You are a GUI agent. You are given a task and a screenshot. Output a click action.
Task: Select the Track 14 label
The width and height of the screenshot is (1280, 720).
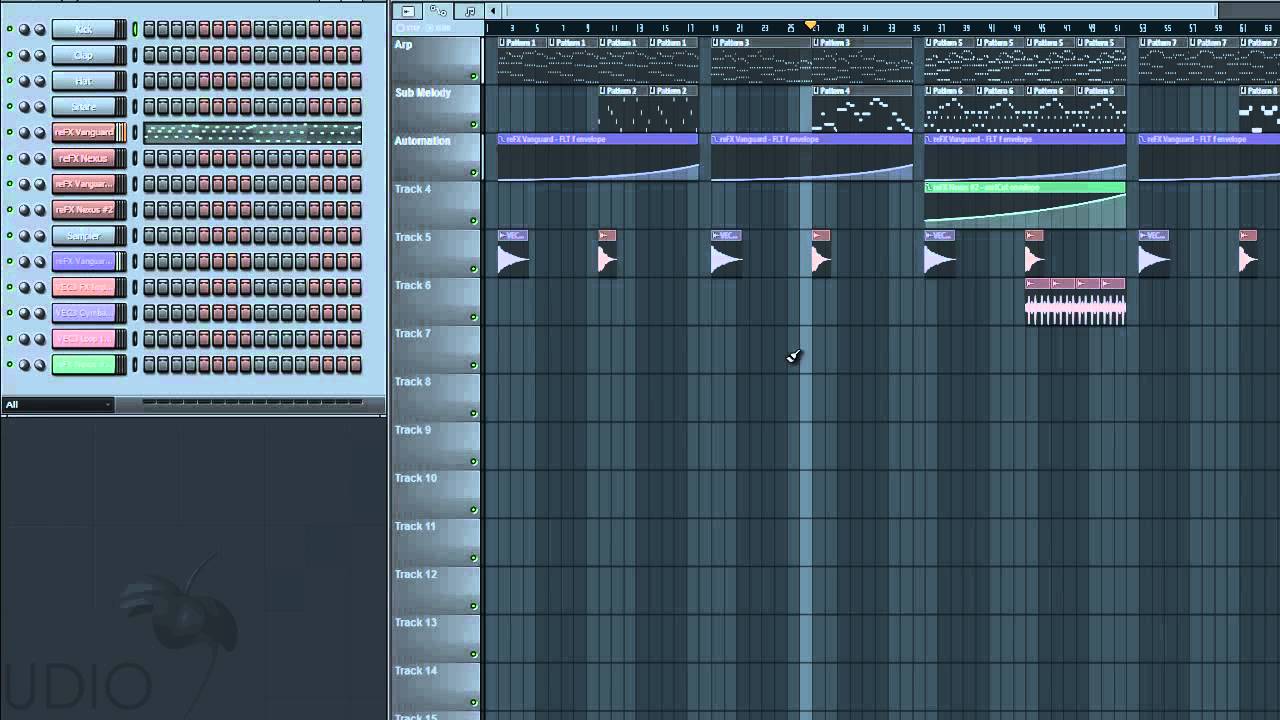pos(416,670)
